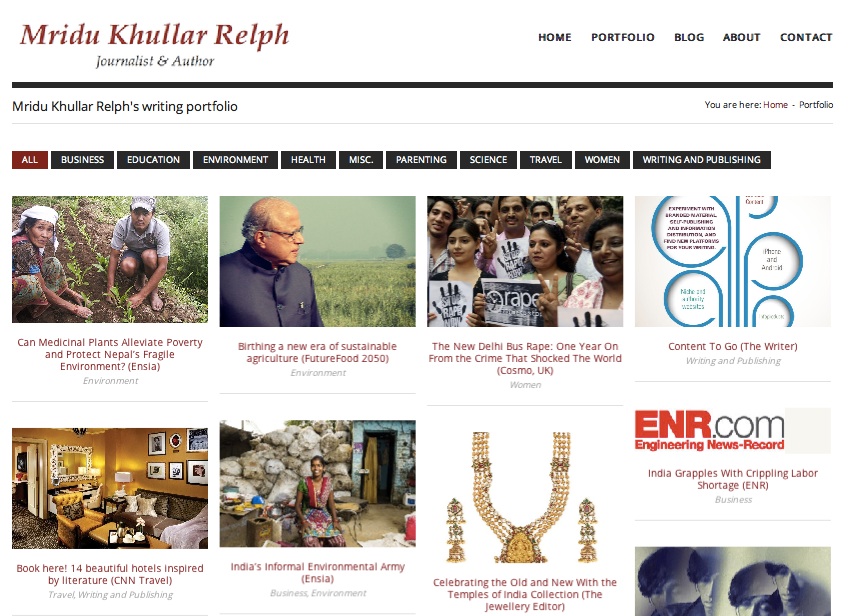Image resolution: width=848 pixels, height=616 pixels.
Task: View the New Delhi protest photo
Action: pos(525,261)
